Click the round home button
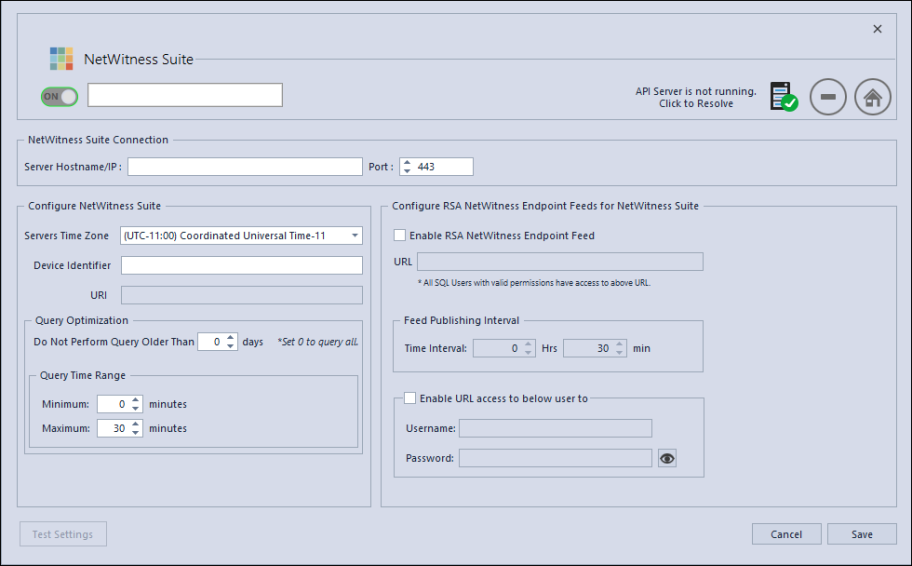 [872, 97]
